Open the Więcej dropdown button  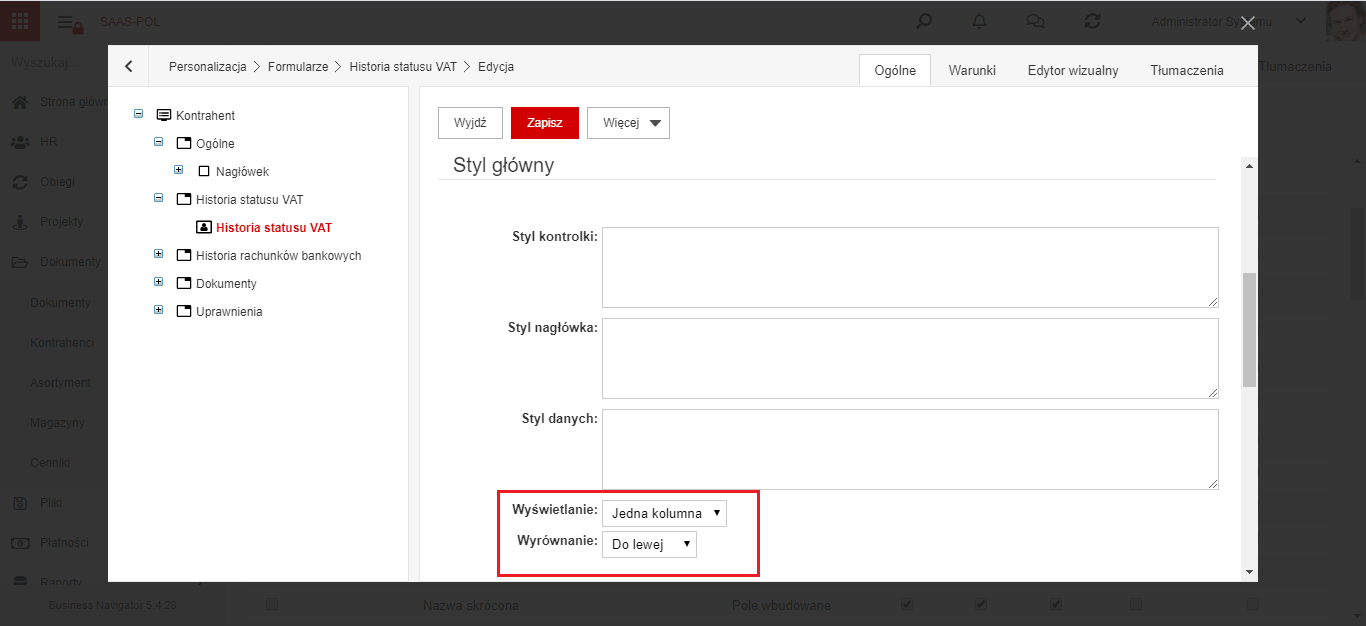point(628,123)
